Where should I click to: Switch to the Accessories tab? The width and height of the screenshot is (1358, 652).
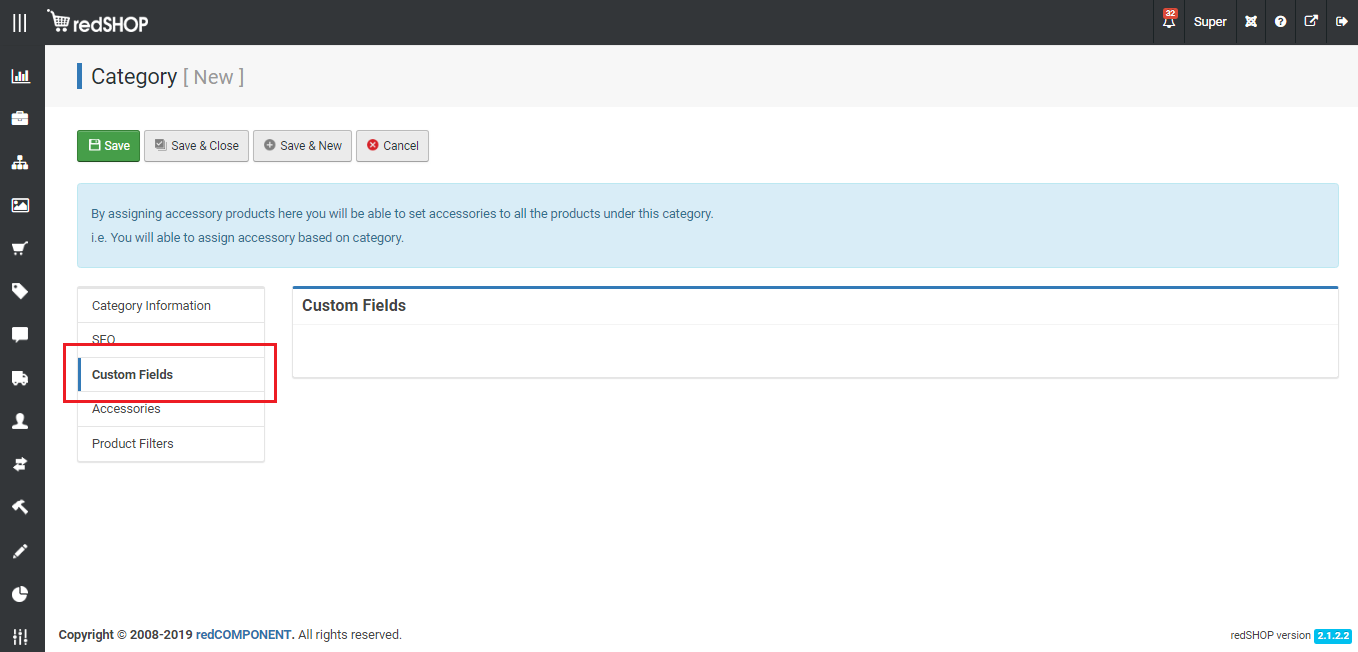pyautogui.click(x=171, y=409)
